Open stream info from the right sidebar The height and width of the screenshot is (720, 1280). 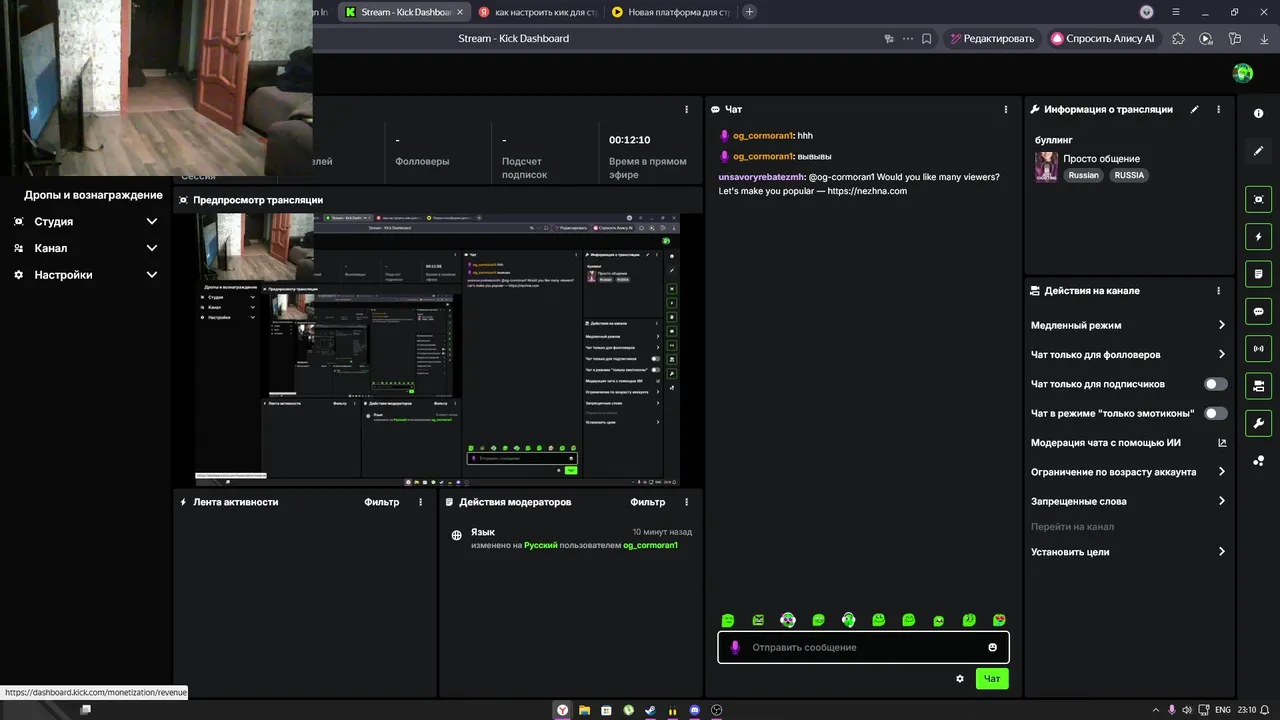(x=1258, y=113)
